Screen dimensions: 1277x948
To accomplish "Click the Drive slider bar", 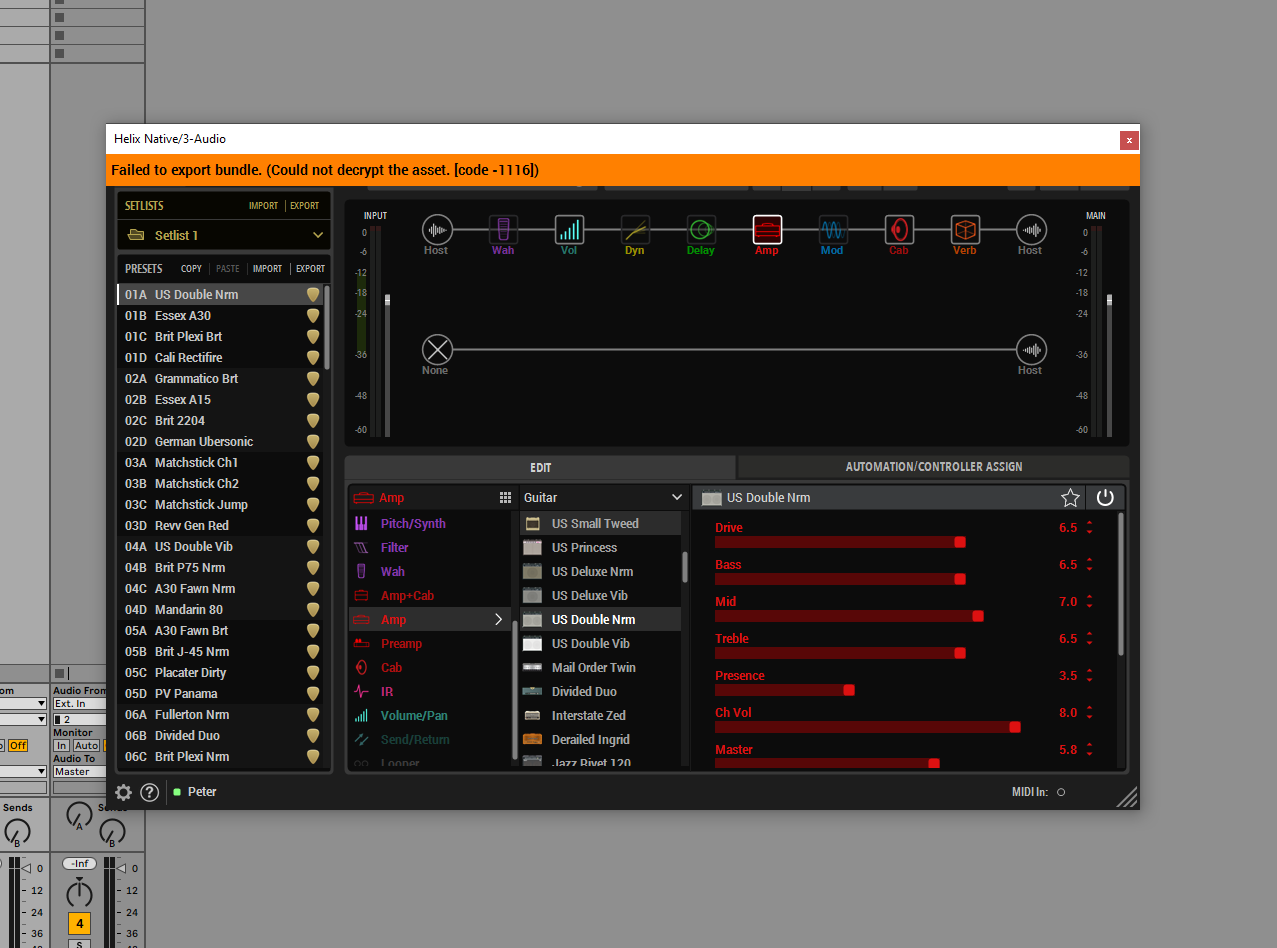I will pyautogui.click(x=838, y=542).
